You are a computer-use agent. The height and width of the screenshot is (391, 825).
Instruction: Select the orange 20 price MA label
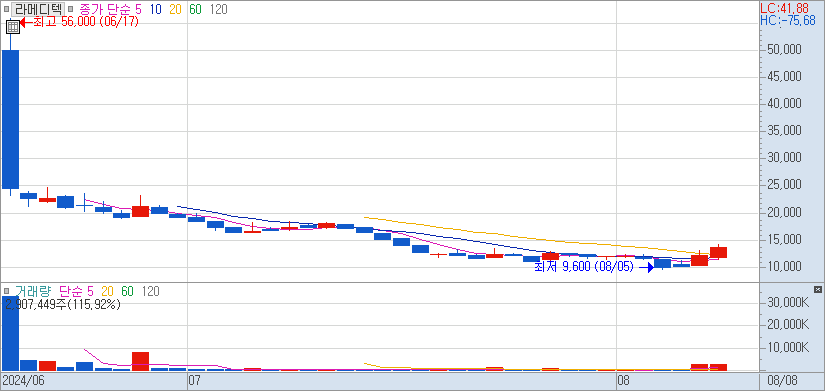175,9
